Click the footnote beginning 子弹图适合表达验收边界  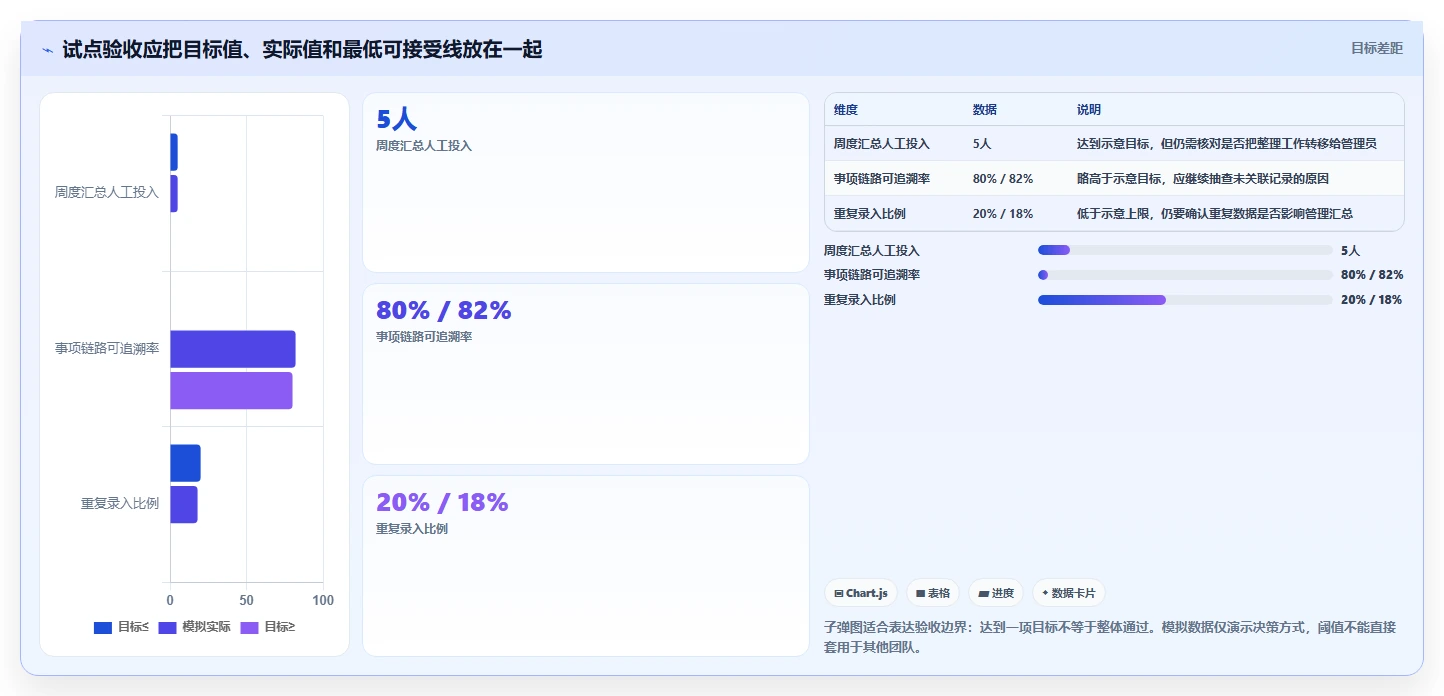pyautogui.click(x=1110, y=637)
